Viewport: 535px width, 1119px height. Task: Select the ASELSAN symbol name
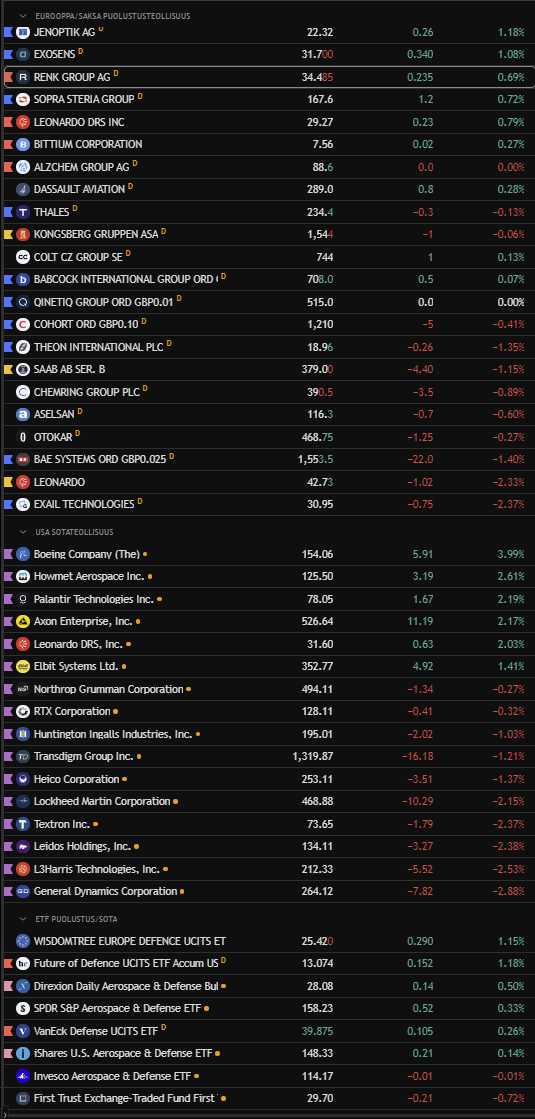click(54, 415)
